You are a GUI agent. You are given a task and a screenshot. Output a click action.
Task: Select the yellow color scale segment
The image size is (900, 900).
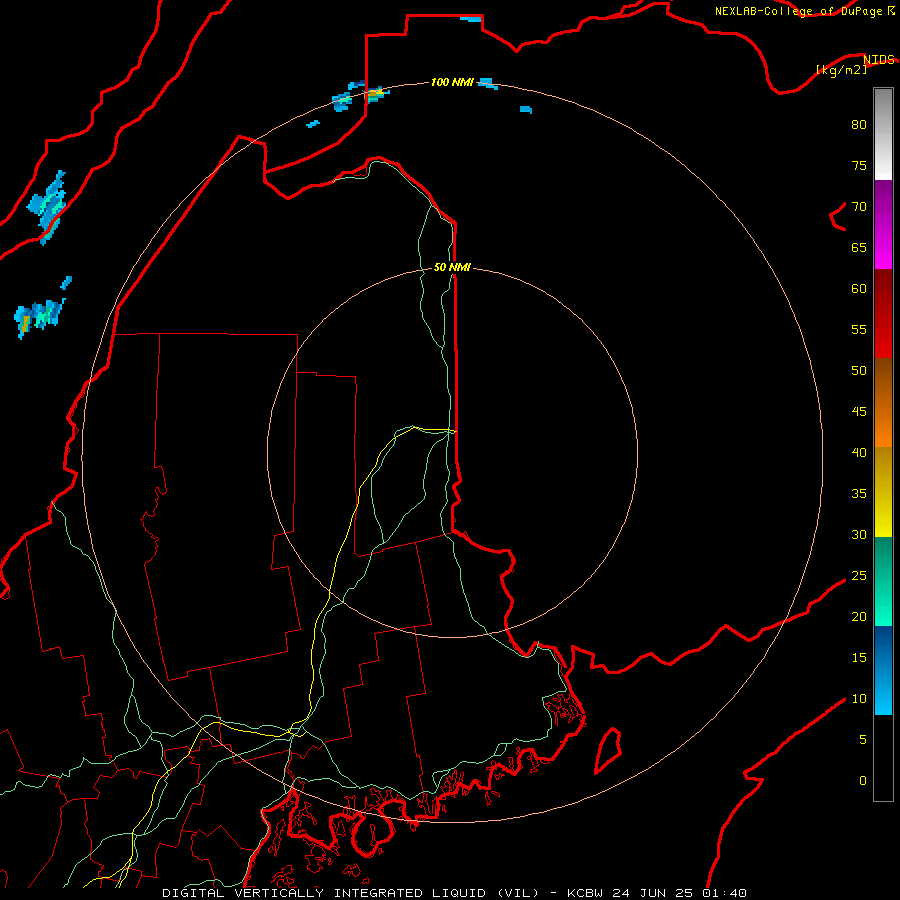[x=883, y=492]
